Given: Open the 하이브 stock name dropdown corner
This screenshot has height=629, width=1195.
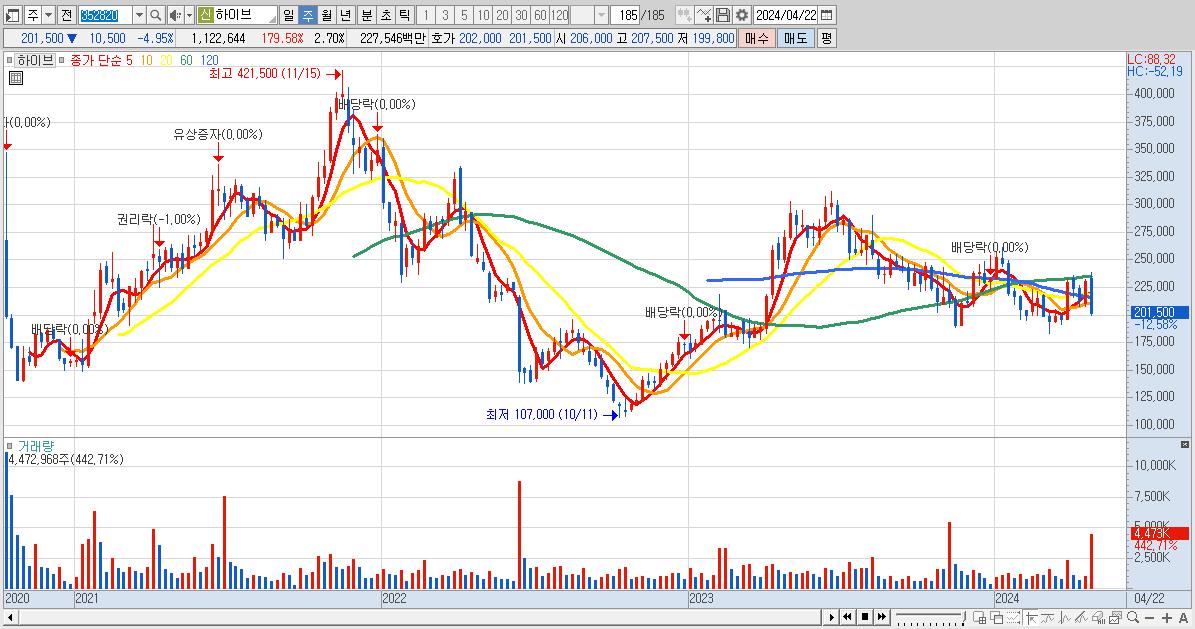Looking at the screenshot, I should (x=272, y=18).
